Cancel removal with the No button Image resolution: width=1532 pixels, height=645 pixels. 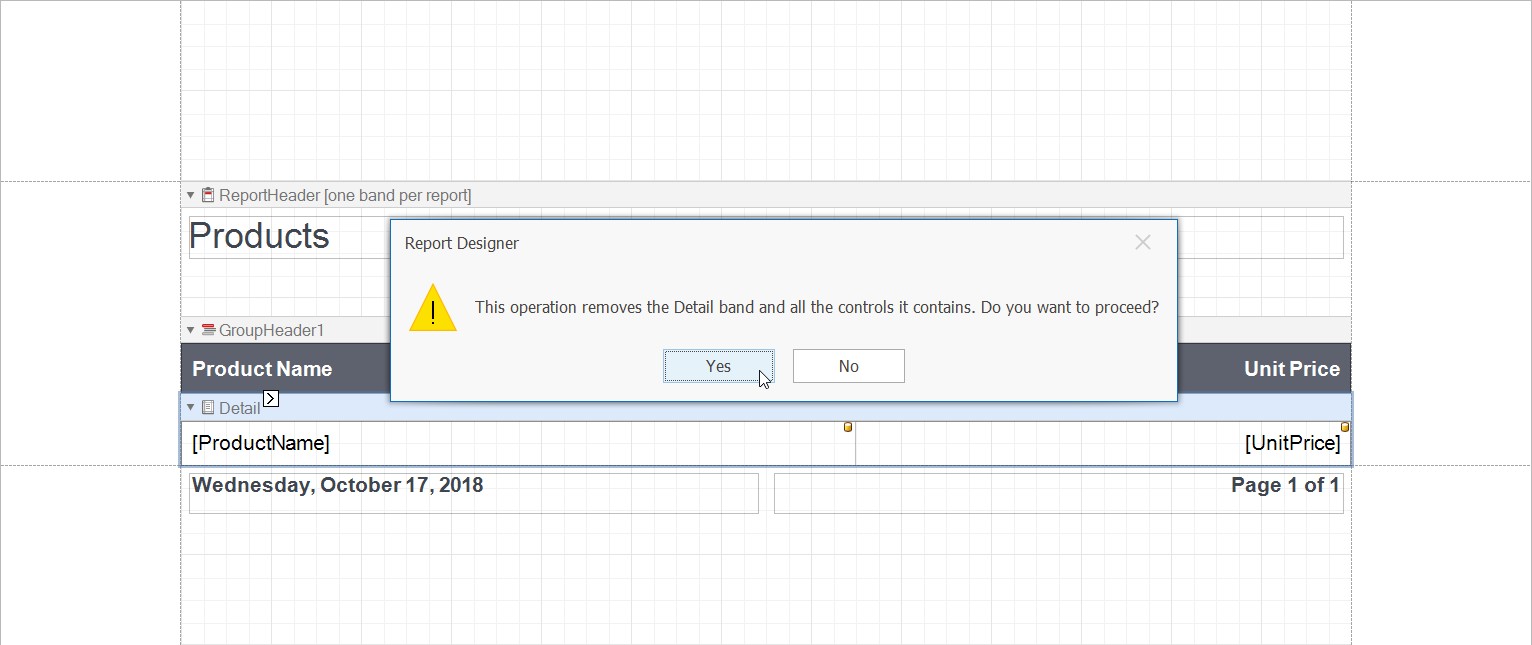(x=849, y=366)
